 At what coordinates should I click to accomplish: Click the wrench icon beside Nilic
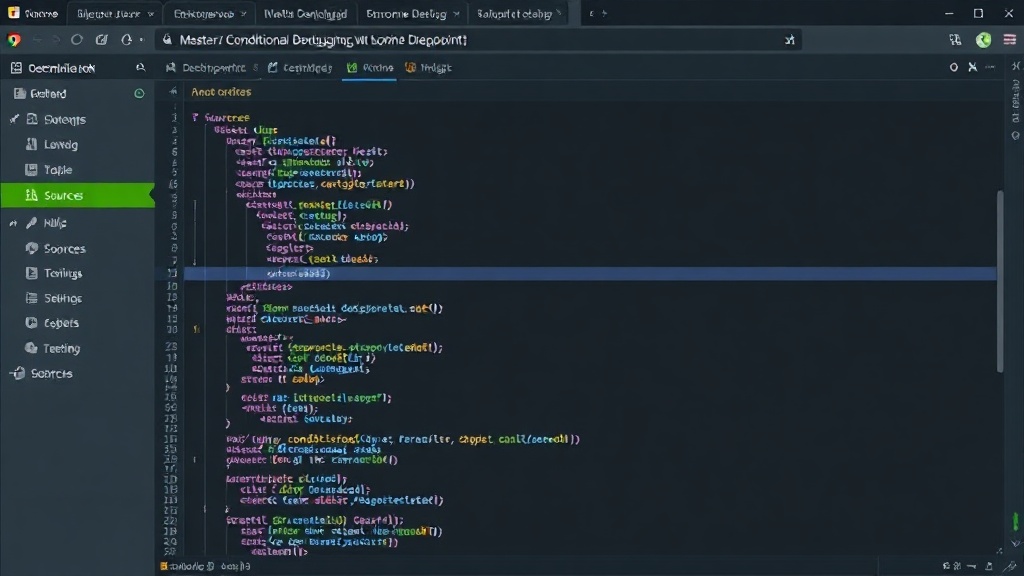(x=31, y=223)
